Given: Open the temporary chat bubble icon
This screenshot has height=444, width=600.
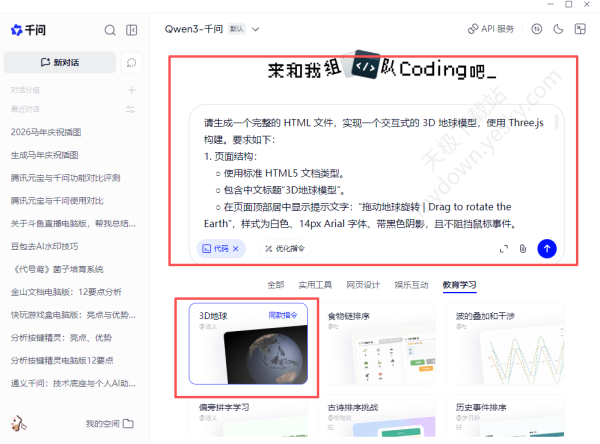Looking at the screenshot, I should pyautogui.click(x=131, y=62).
